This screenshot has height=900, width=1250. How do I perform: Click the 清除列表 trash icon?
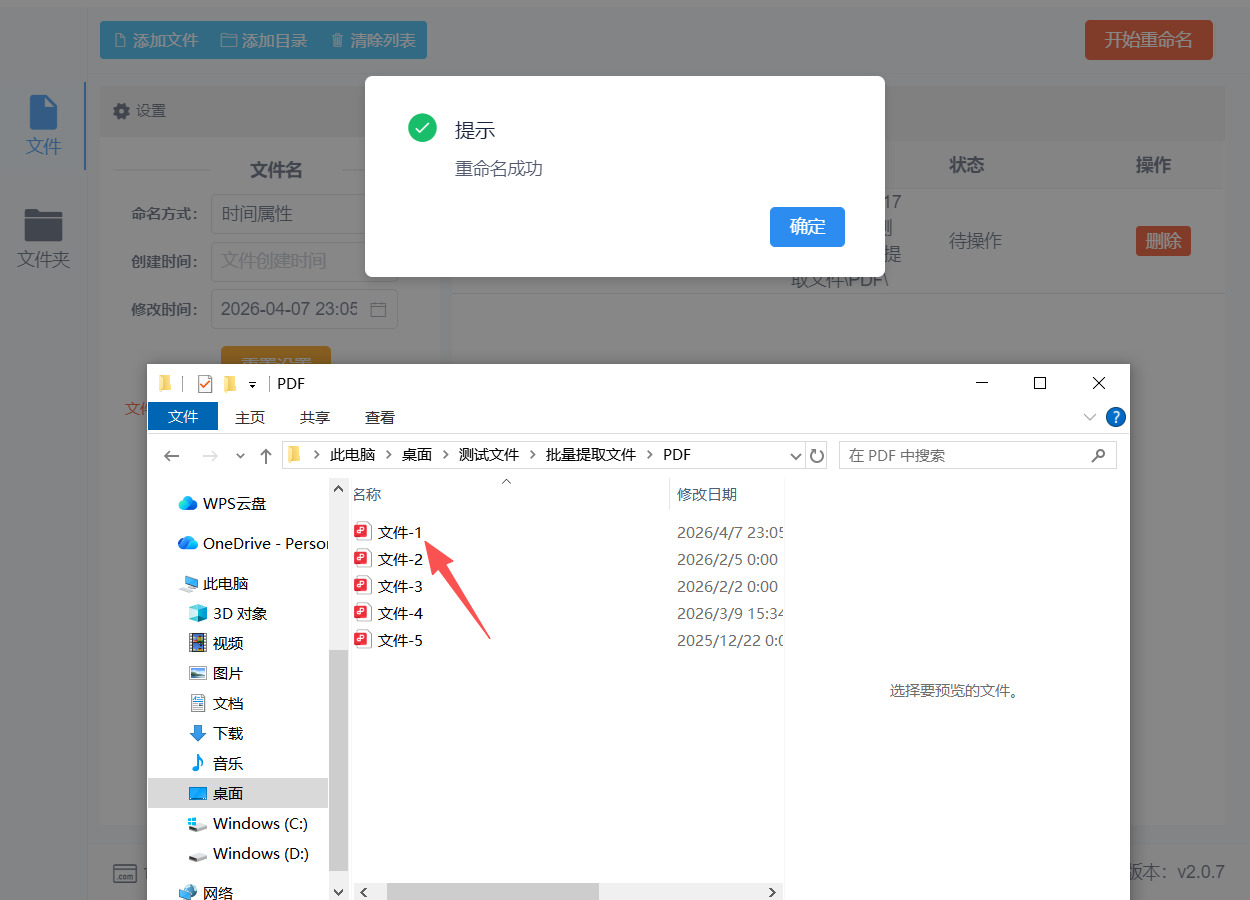336,40
